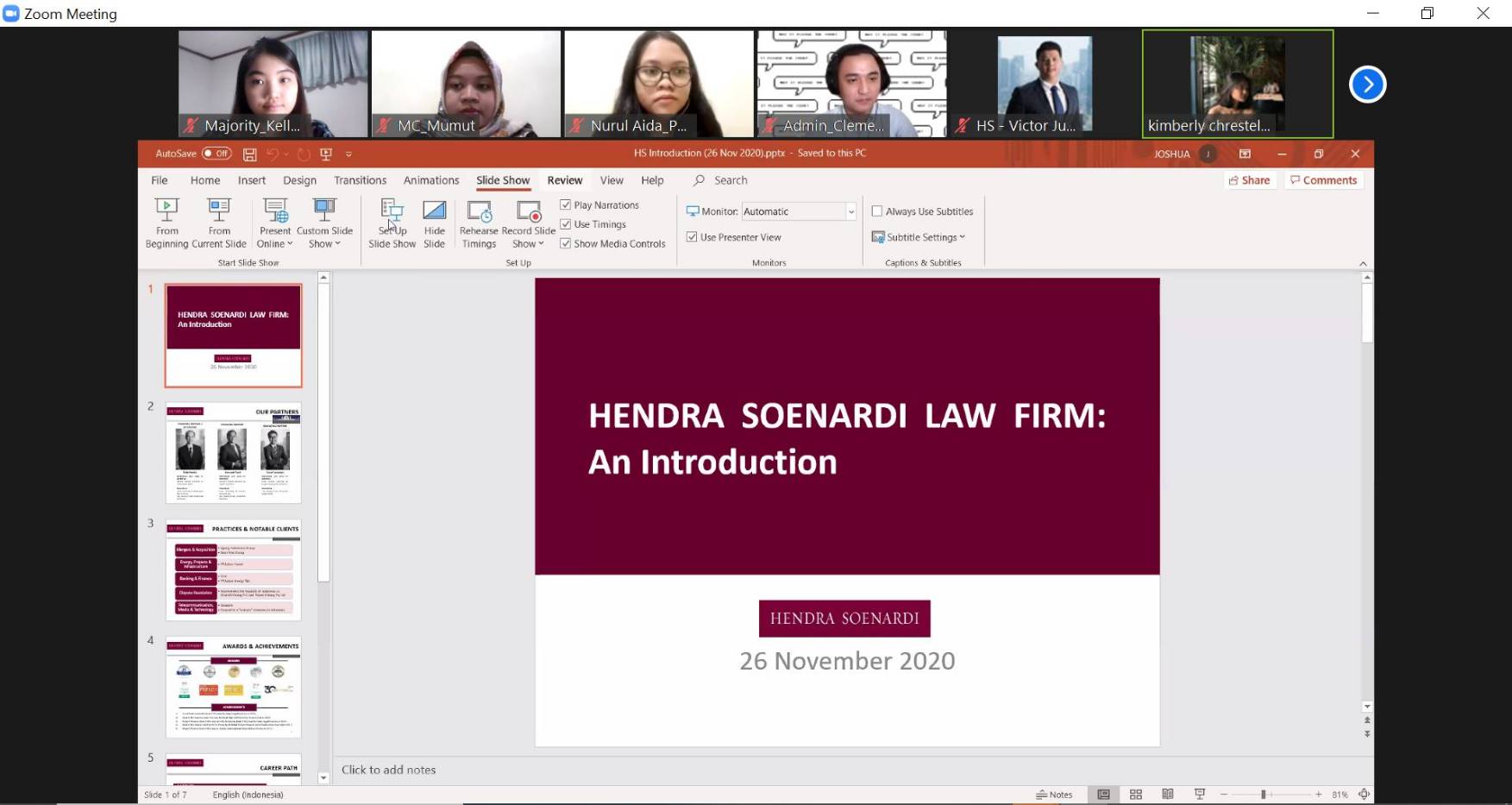
Task: Start presenting From Current Slide
Action: click(219, 224)
